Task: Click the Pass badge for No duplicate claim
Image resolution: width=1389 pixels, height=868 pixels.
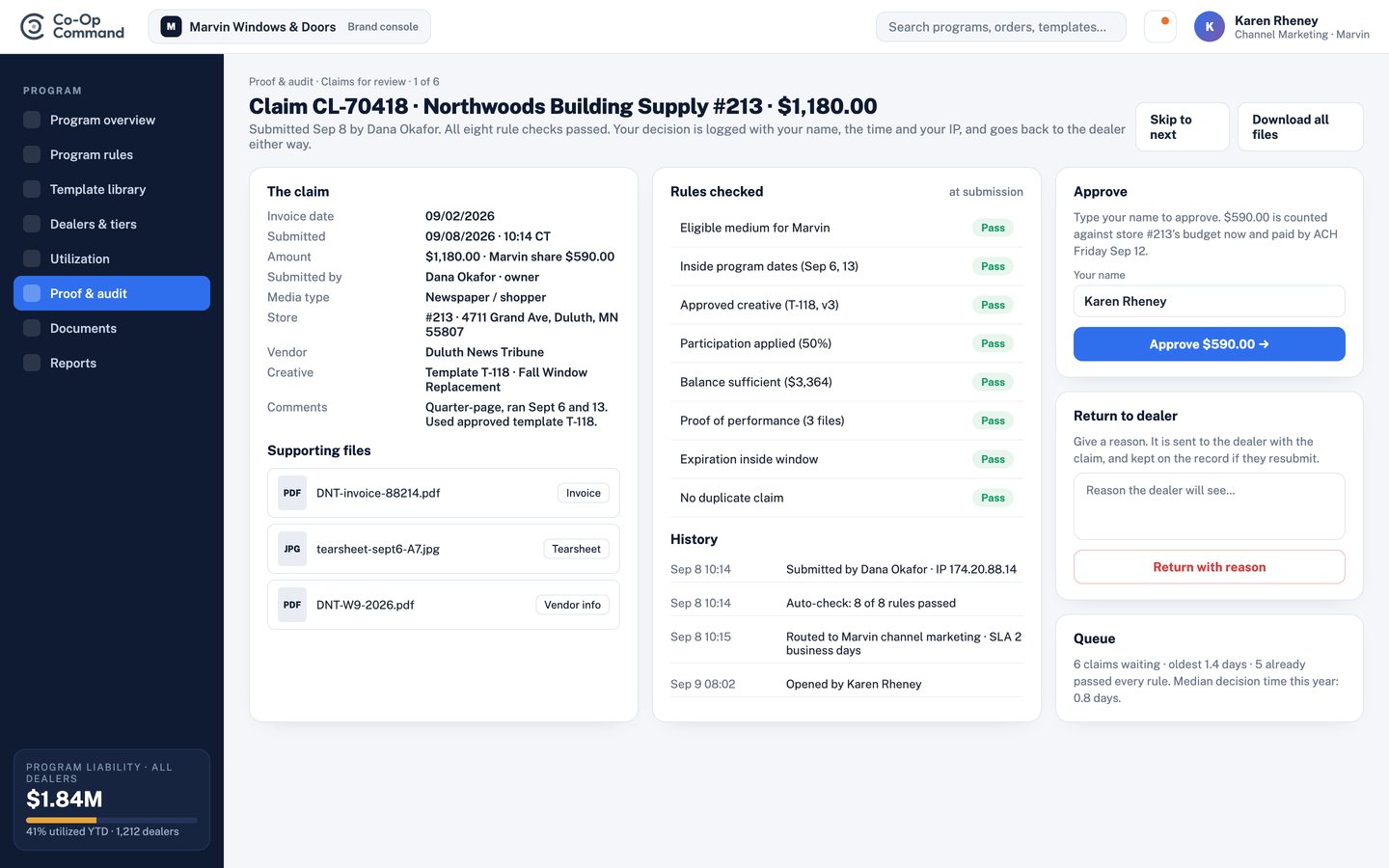Action: coord(993,498)
